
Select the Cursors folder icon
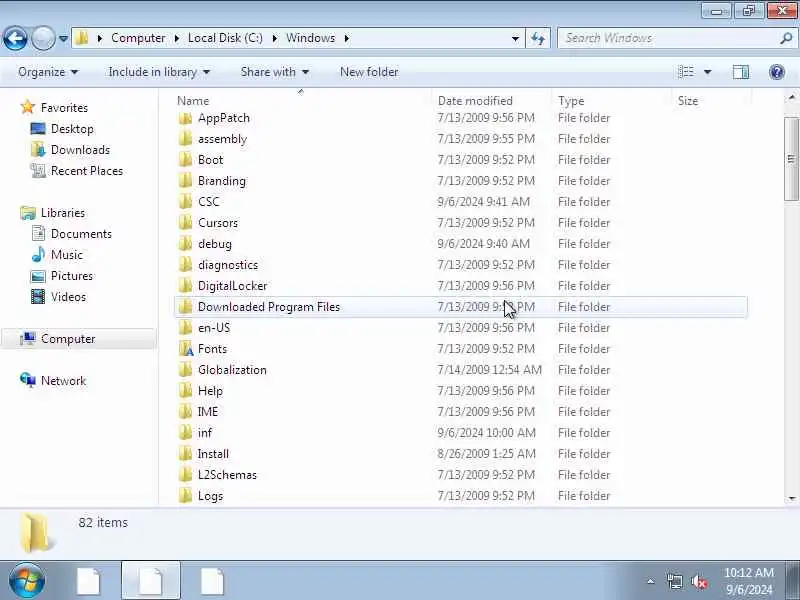(x=186, y=222)
